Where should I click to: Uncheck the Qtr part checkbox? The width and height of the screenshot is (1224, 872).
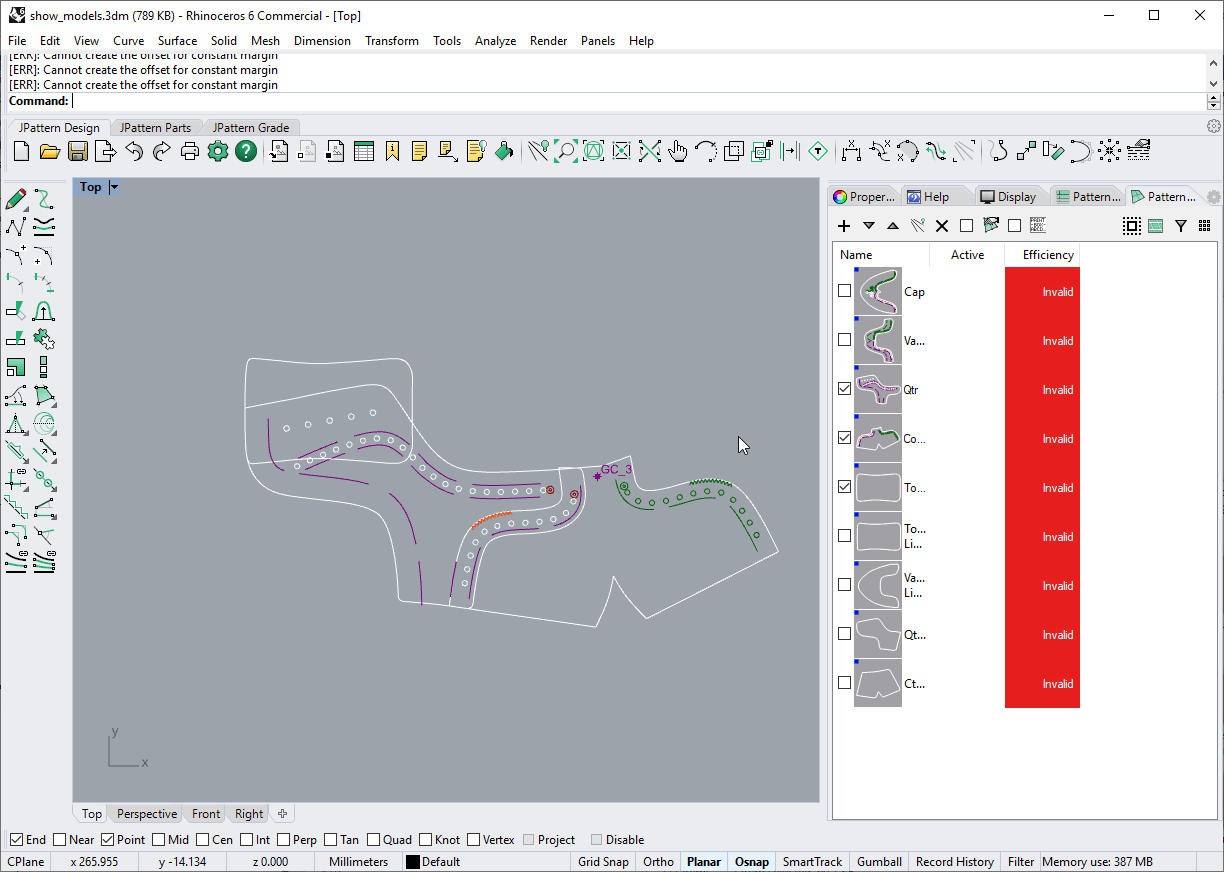pyautogui.click(x=845, y=390)
